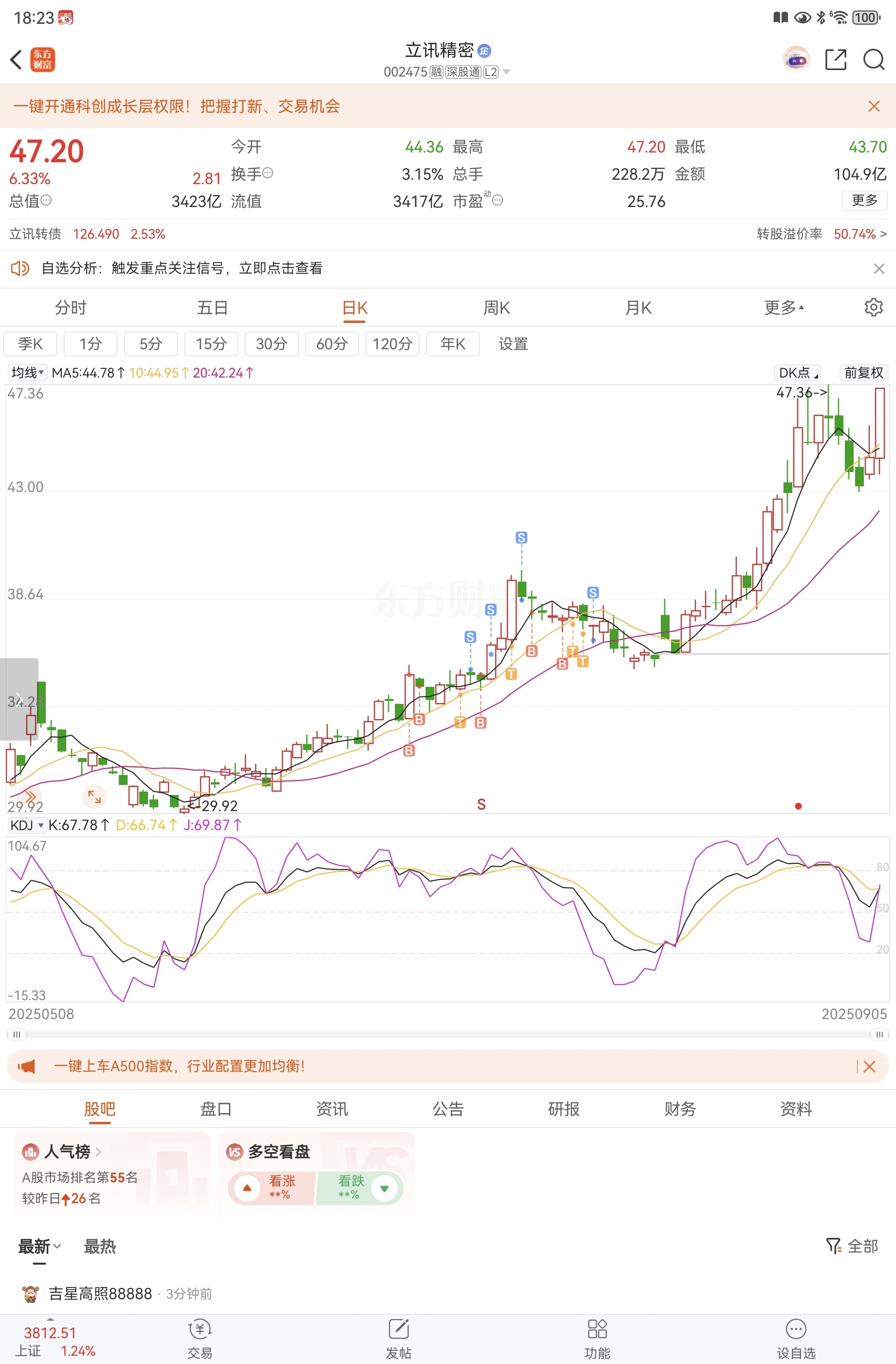The width and height of the screenshot is (896, 1364).
Task: Tap the back arrow icon
Action: pyautogui.click(x=16, y=59)
